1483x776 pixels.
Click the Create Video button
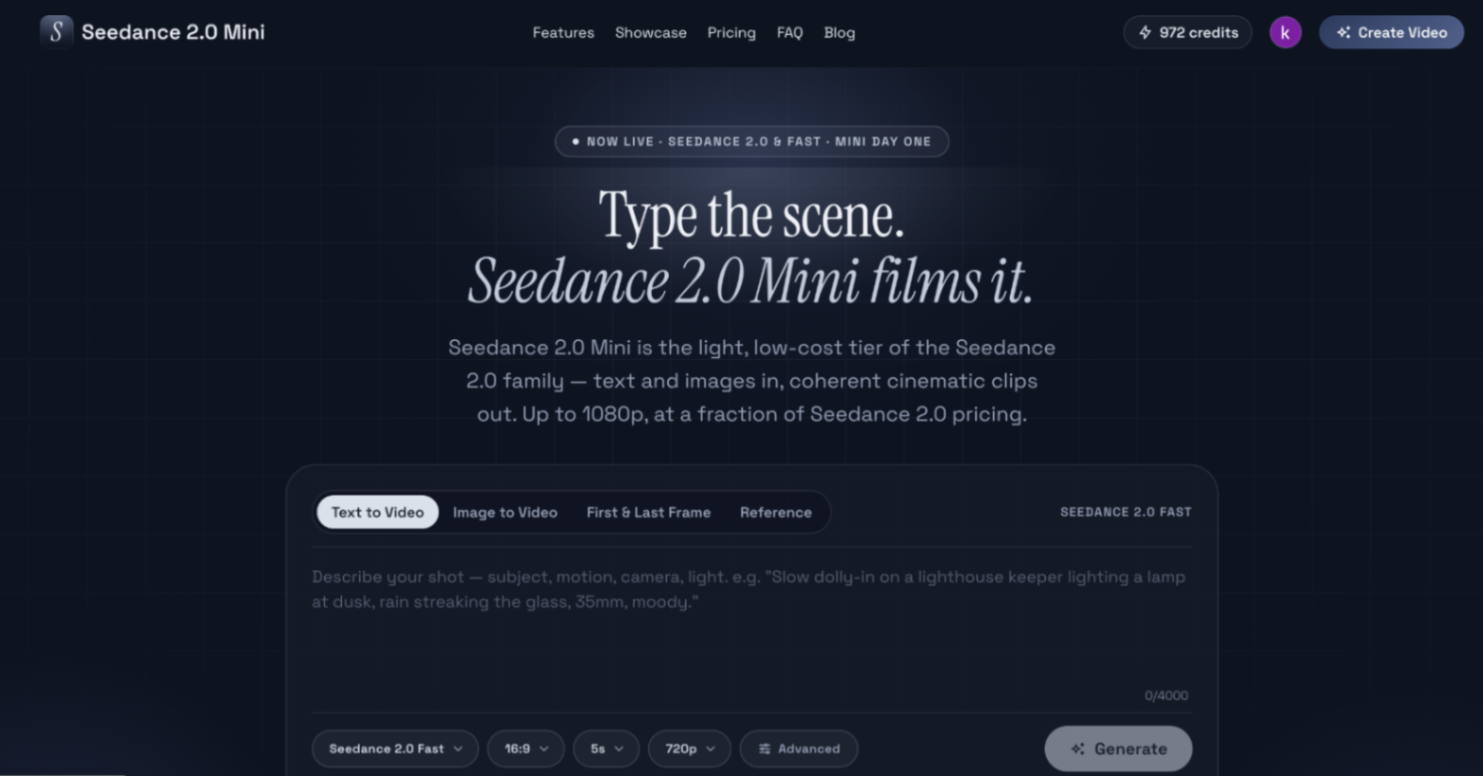[x=1391, y=32]
